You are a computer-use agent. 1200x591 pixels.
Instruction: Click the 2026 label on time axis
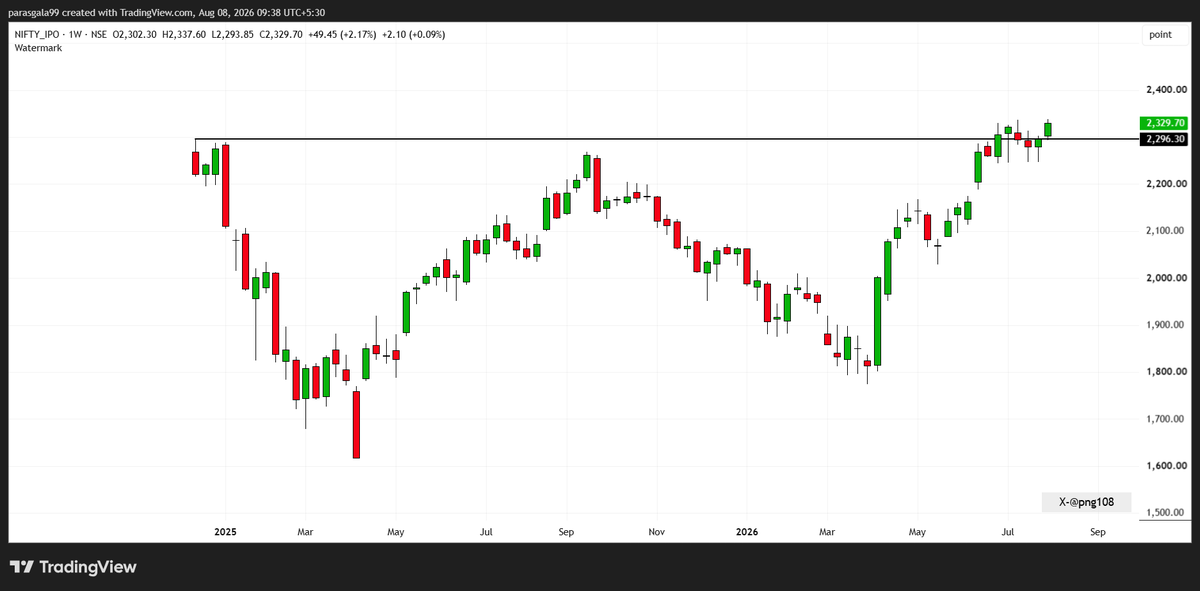746,532
